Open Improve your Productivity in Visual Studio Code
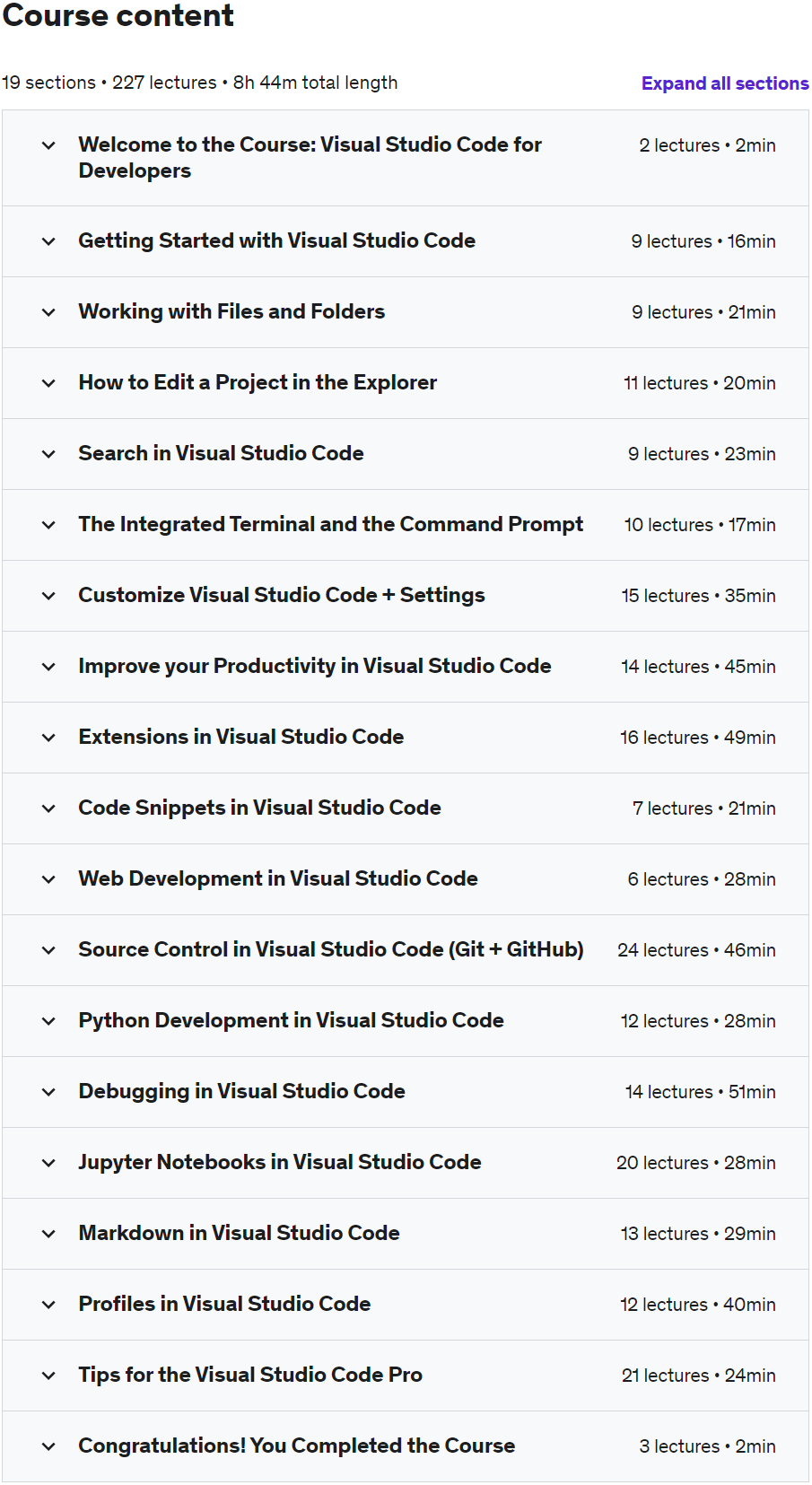Screen dimensions: 812x1485 pyautogui.click(x=315, y=666)
